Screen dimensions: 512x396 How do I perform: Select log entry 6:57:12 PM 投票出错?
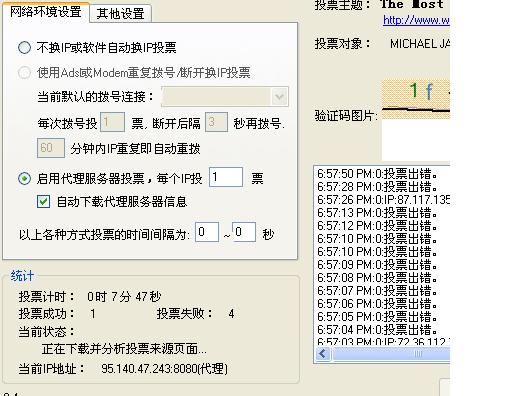(x=383, y=226)
